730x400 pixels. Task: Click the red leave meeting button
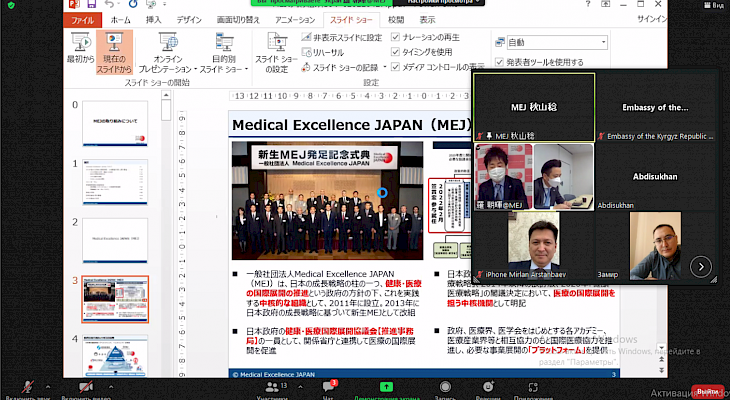pyautogui.click(x=708, y=391)
